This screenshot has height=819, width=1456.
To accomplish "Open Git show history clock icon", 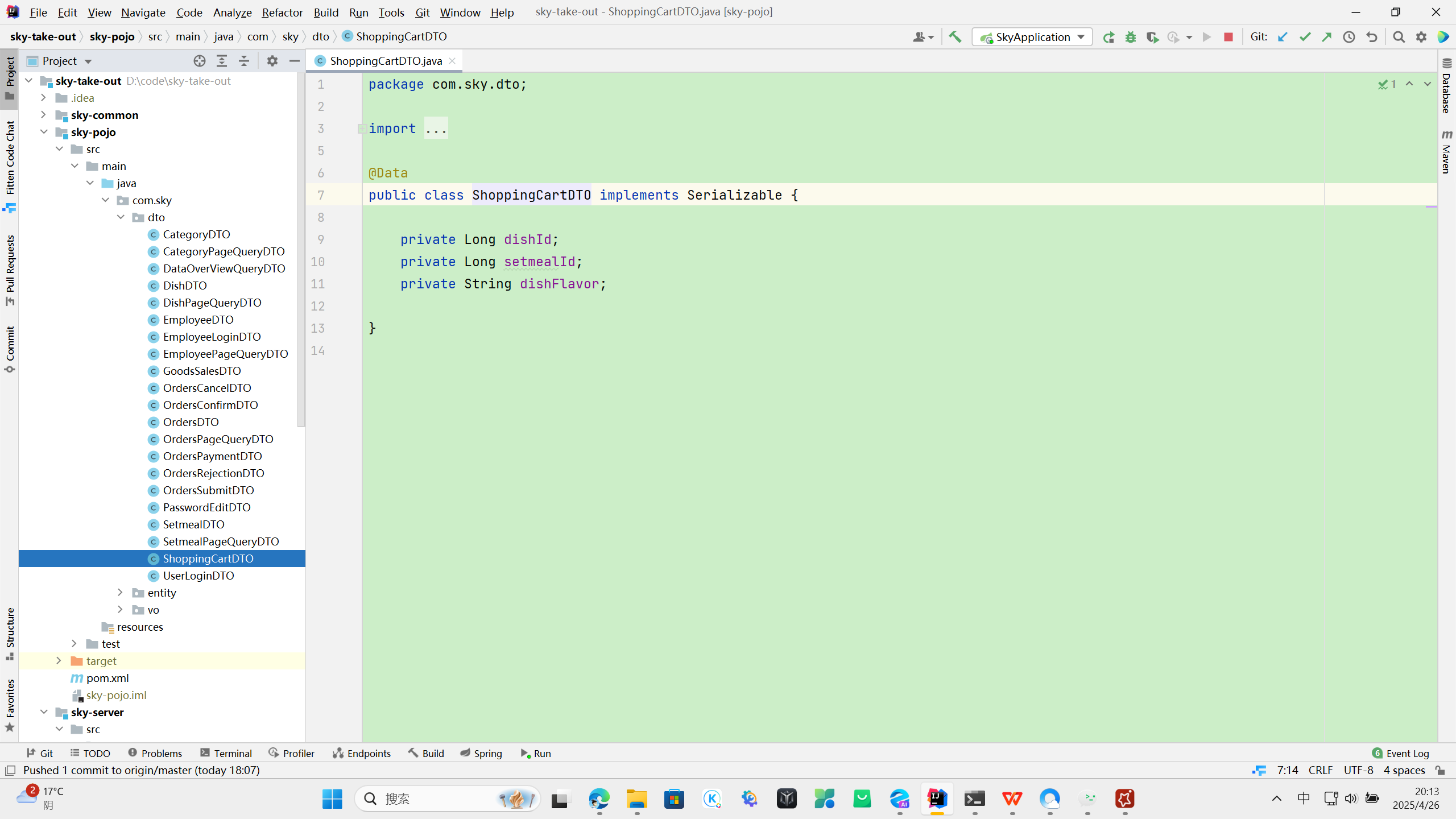I will tap(1349, 37).
